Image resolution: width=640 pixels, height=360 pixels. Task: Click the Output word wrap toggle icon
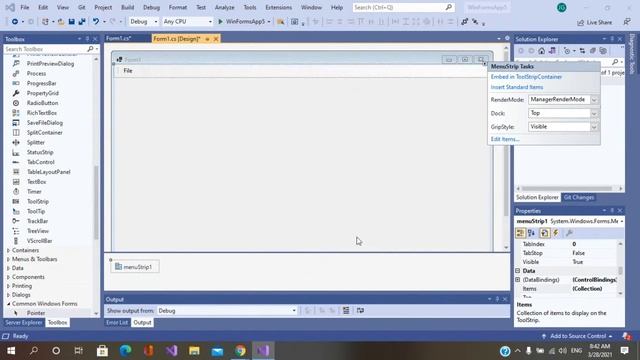(360, 311)
